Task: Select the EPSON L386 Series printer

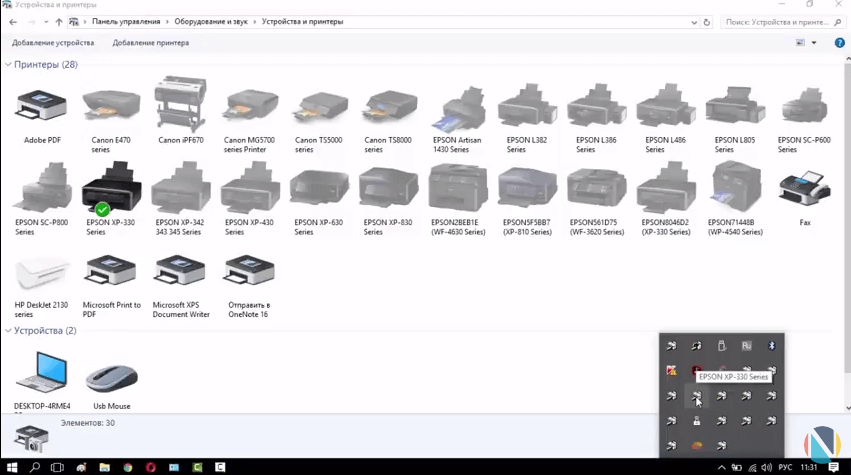Action: tap(596, 118)
